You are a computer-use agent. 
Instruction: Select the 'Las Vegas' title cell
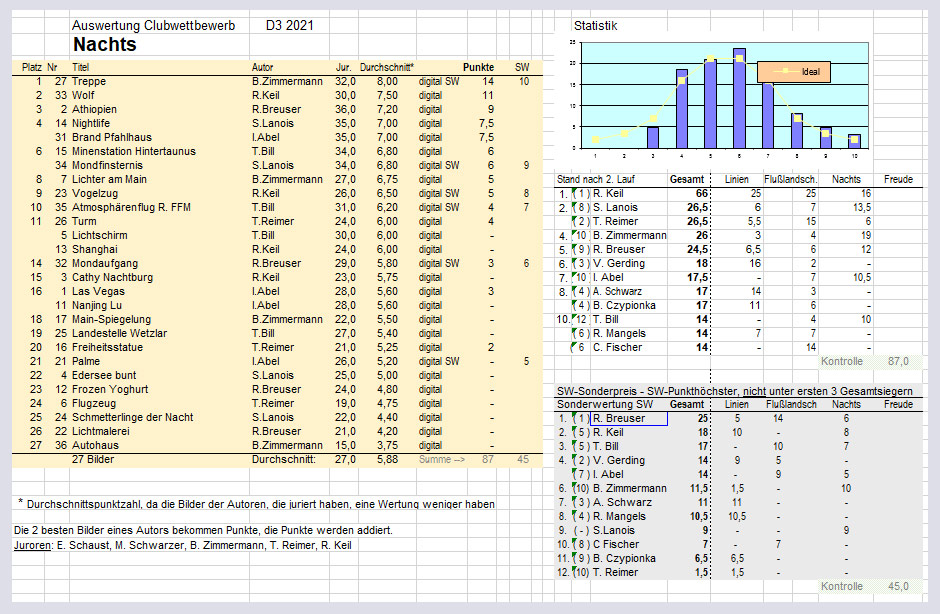click(98, 291)
